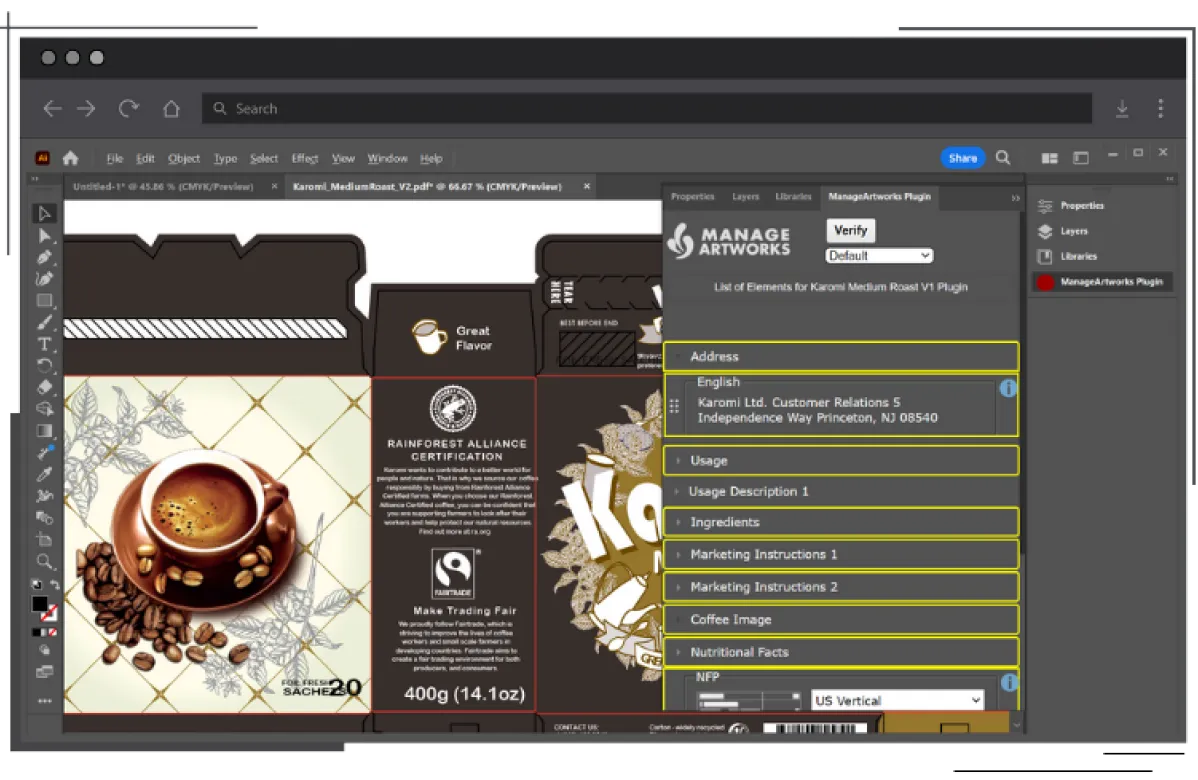Click the drag handle beside the English address
1198x780 pixels.
674,407
